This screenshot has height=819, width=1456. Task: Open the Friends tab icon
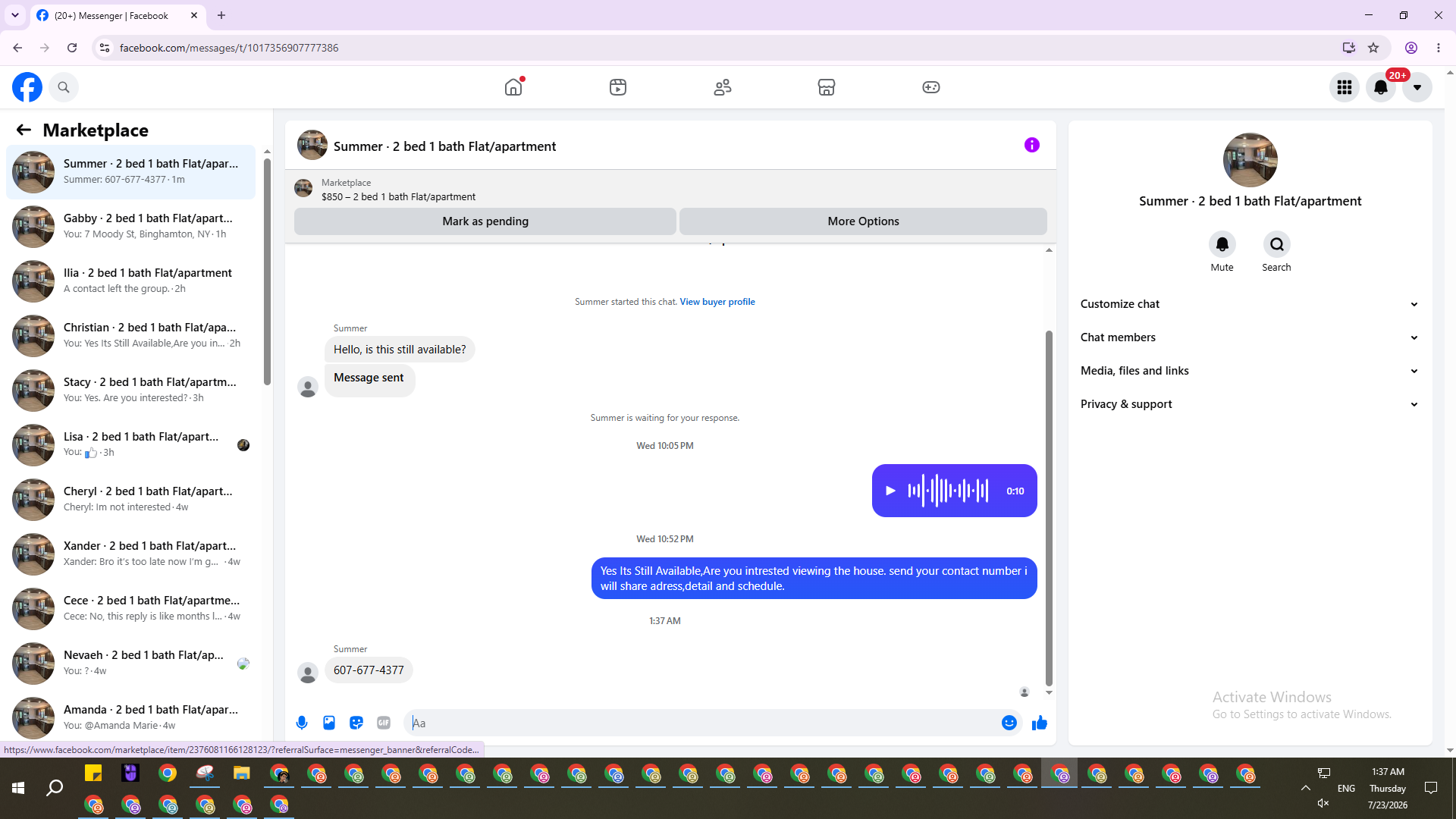pos(723,87)
